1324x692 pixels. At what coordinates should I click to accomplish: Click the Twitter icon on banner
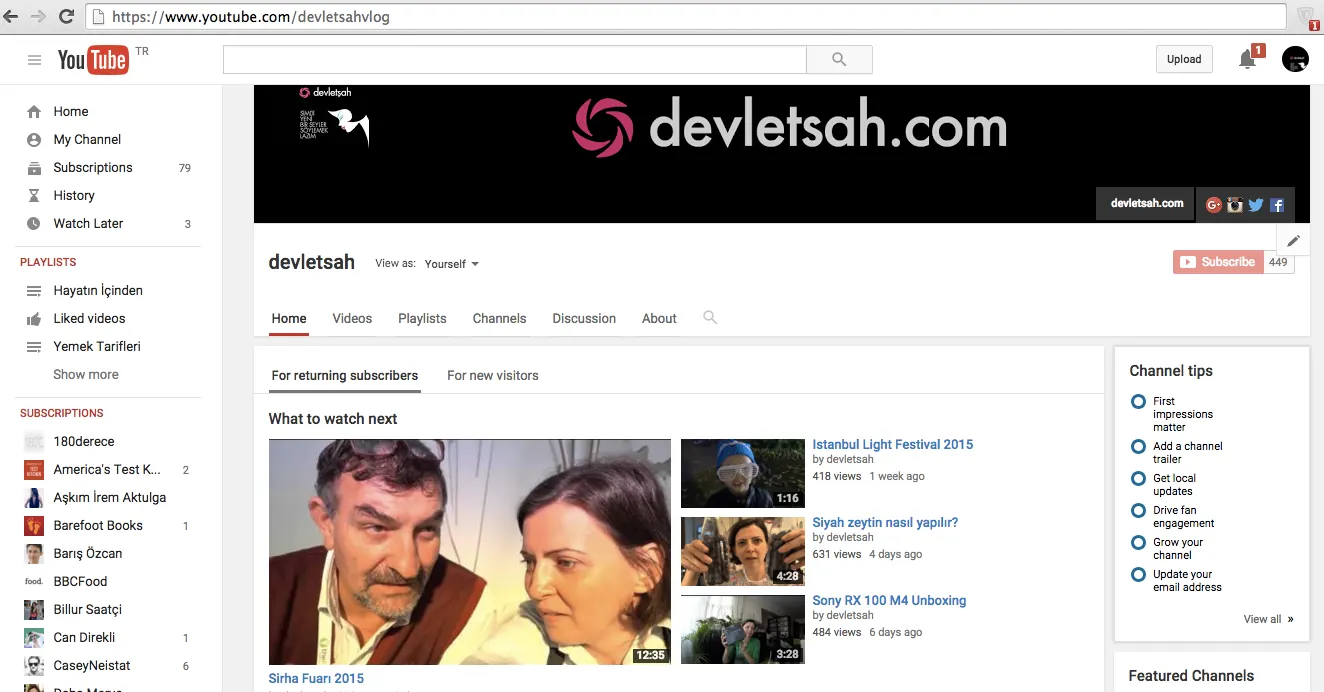tap(1256, 205)
